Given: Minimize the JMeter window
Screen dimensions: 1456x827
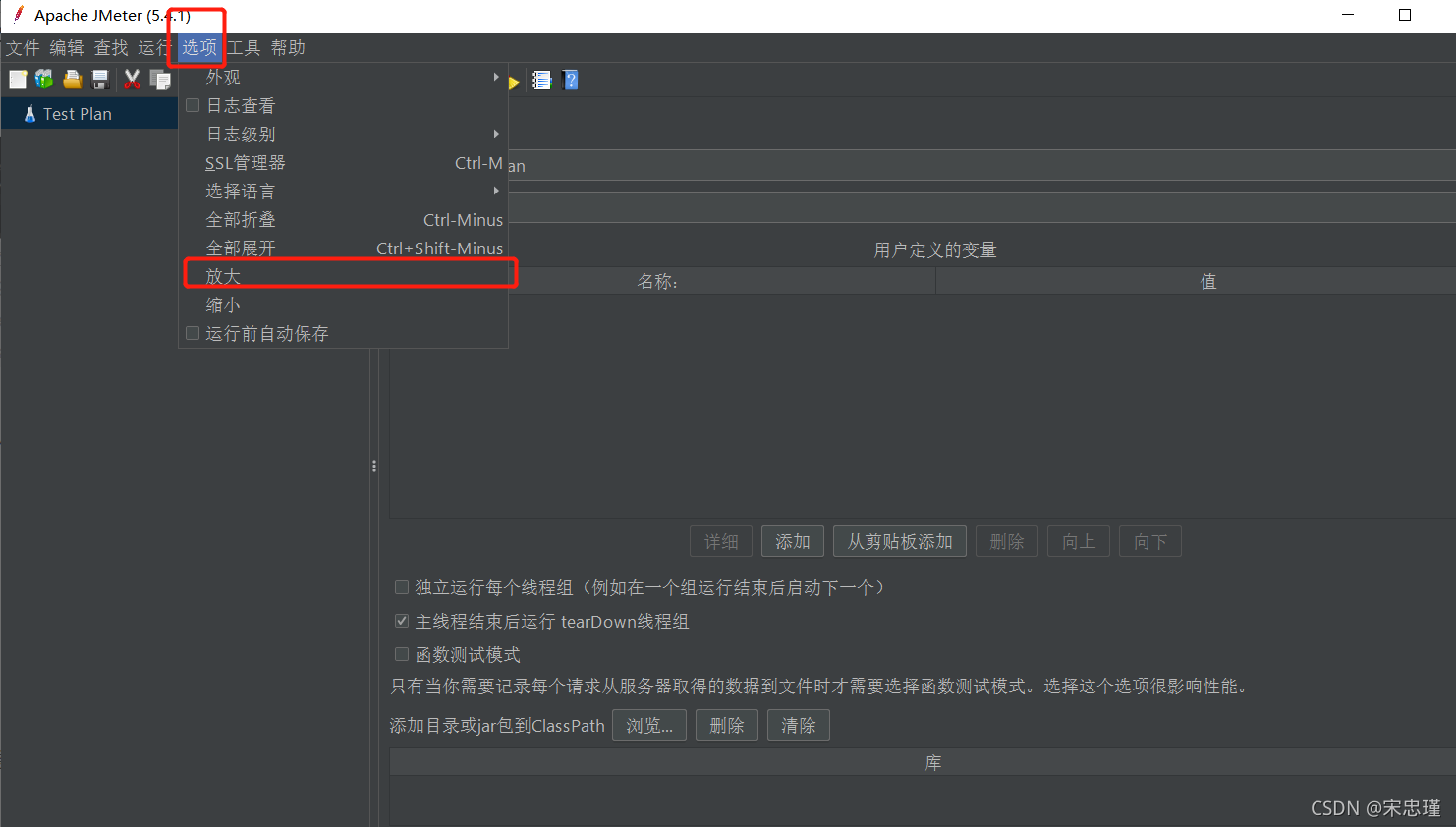Looking at the screenshot, I should (x=1348, y=15).
